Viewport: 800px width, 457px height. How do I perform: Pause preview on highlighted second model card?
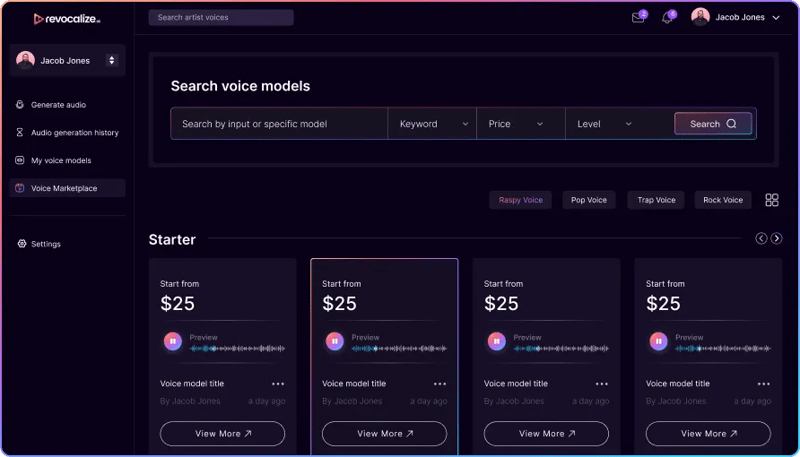(335, 342)
